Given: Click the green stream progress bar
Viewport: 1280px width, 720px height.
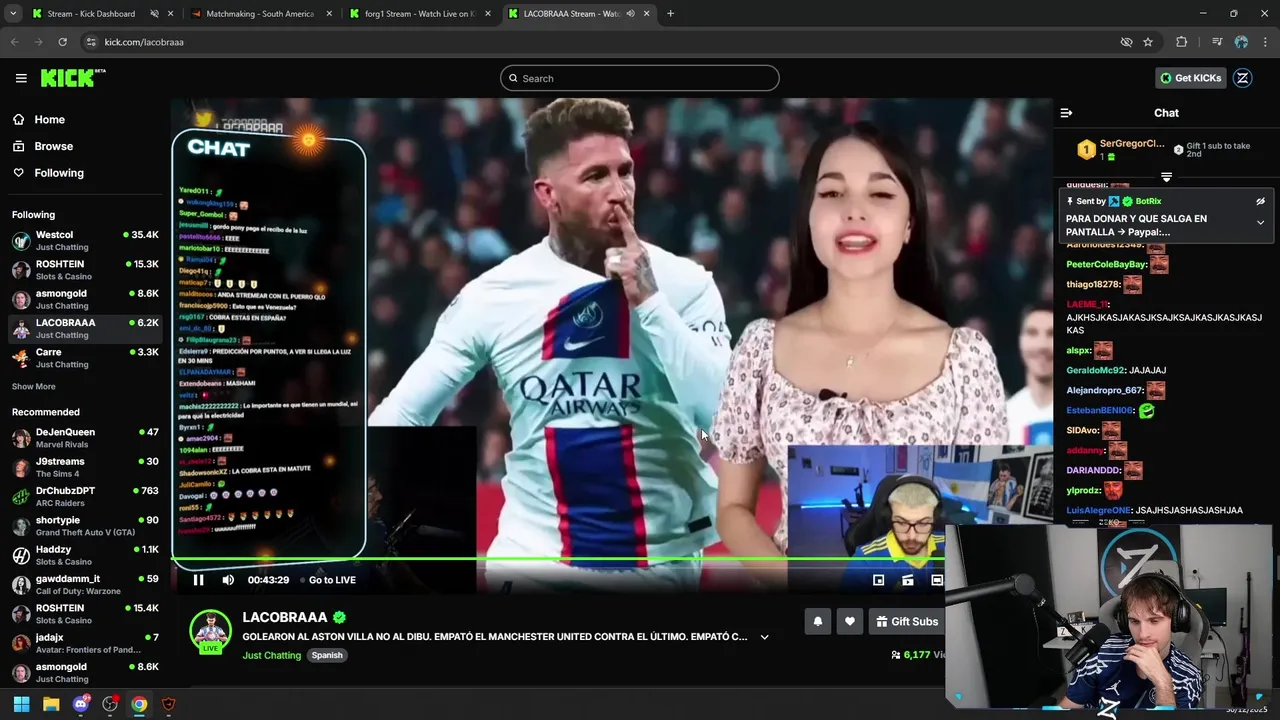Looking at the screenshot, I should click(x=558, y=559).
